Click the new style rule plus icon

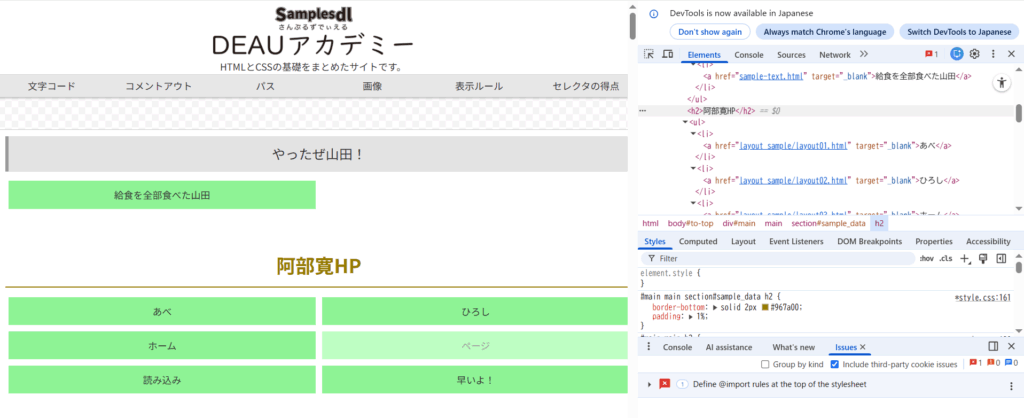pyautogui.click(x=965, y=259)
